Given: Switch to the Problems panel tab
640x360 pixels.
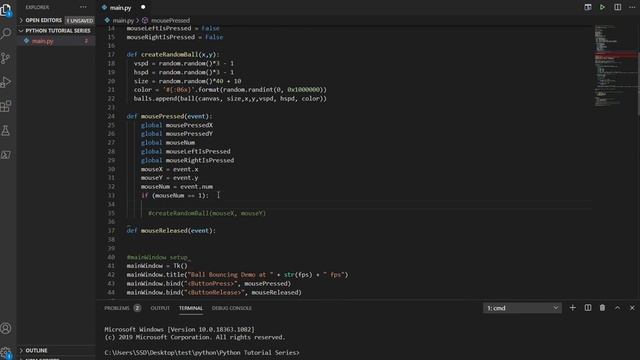Looking at the screenshot, I should coord(117,308).
